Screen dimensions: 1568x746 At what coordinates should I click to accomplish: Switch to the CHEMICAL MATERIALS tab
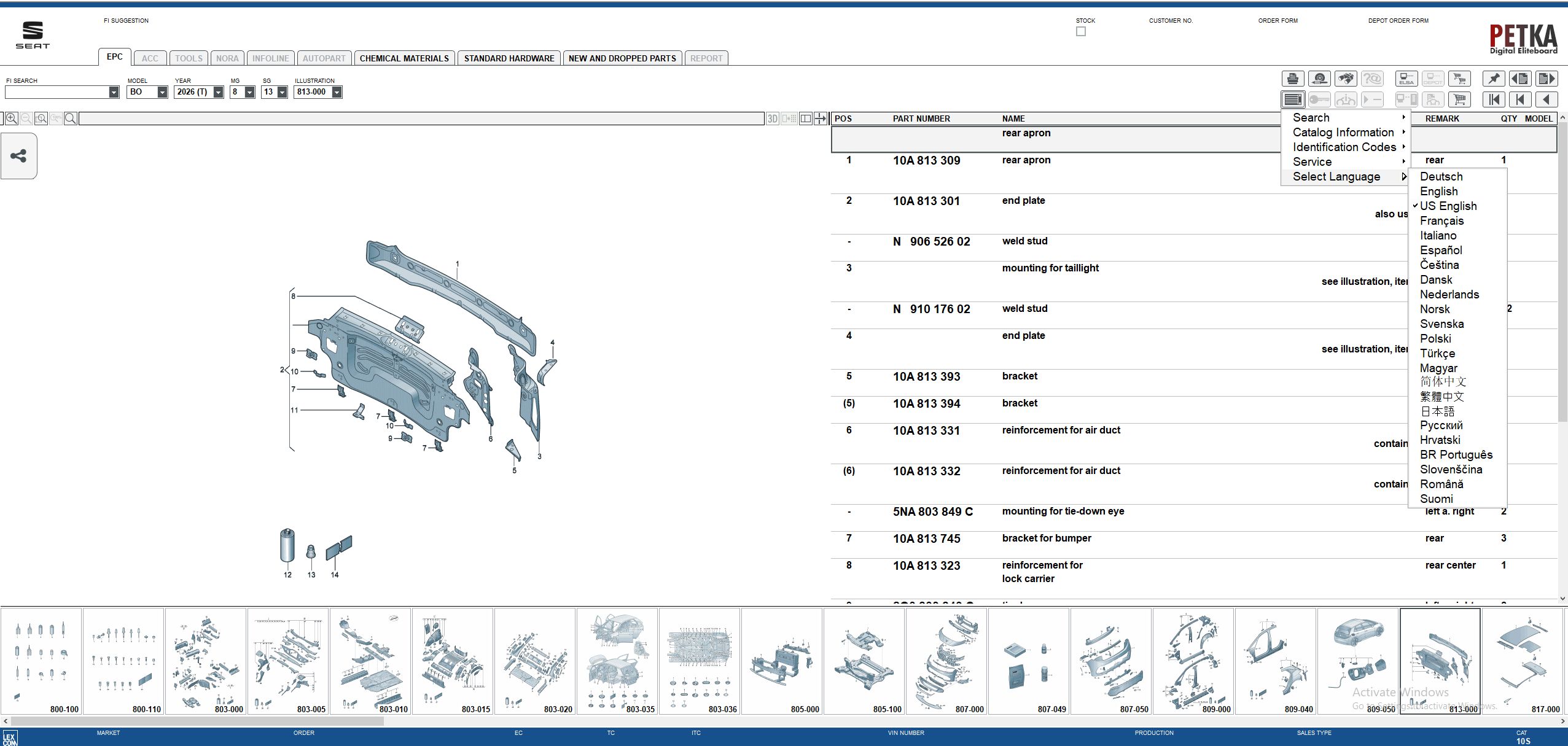[x=404, y=58]
